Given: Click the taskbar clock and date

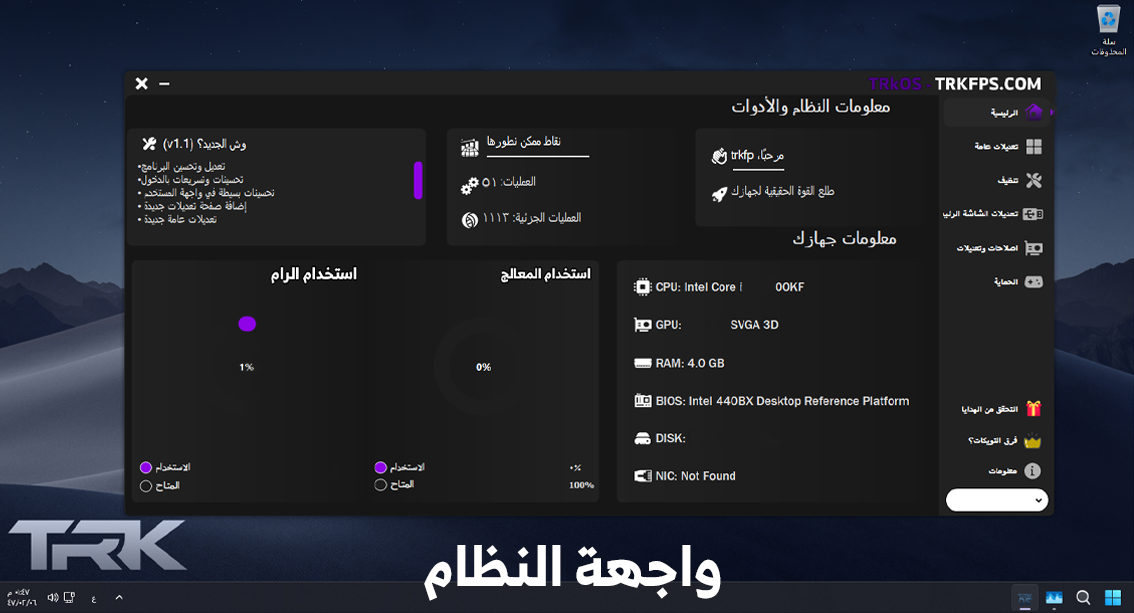Looking at the screenshot, I should (20, 597).
